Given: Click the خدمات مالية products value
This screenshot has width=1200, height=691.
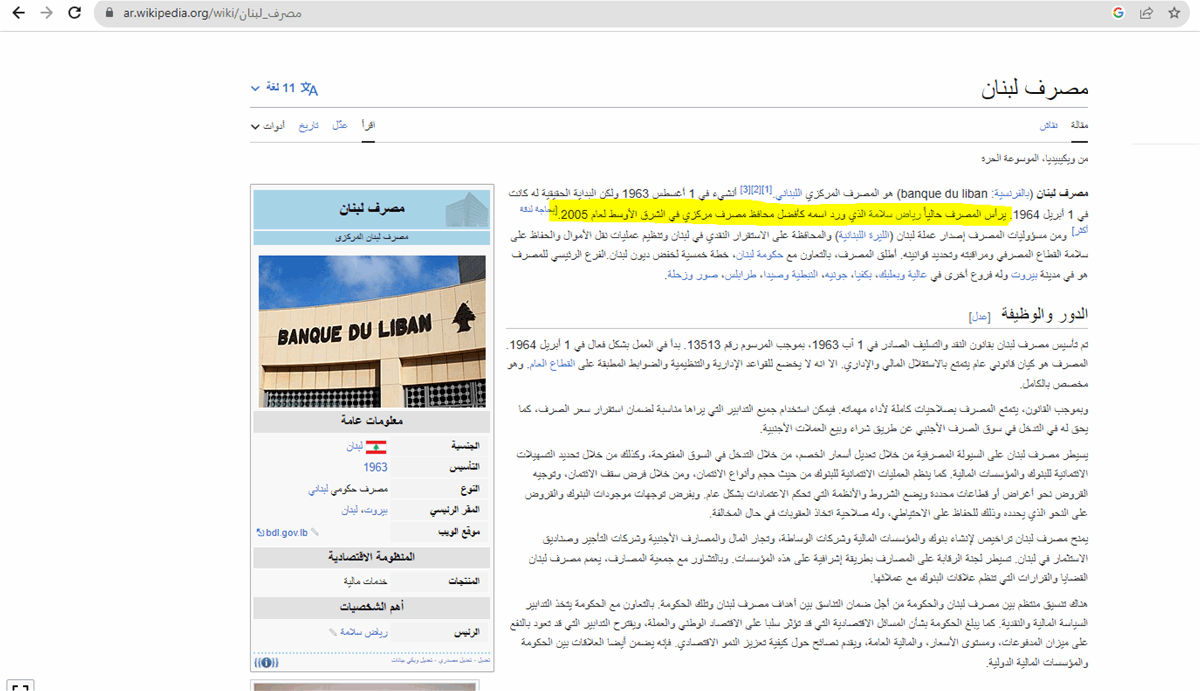Looking at the screenshot, I should pyautogui.click(x=365, y=581).
